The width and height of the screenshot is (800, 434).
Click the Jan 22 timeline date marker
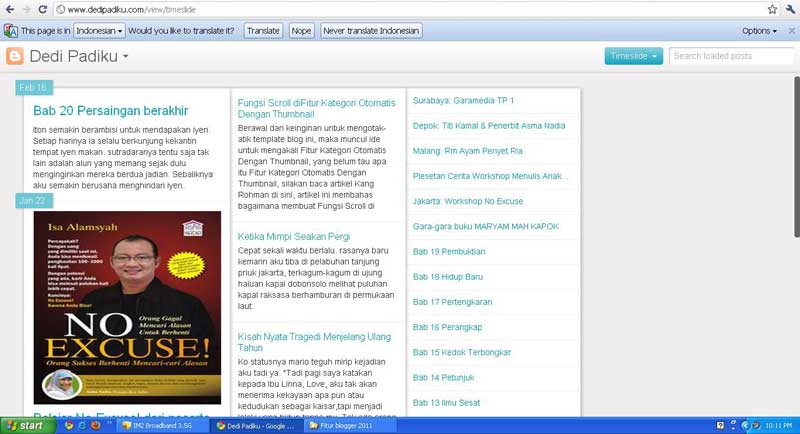[34, 200]
